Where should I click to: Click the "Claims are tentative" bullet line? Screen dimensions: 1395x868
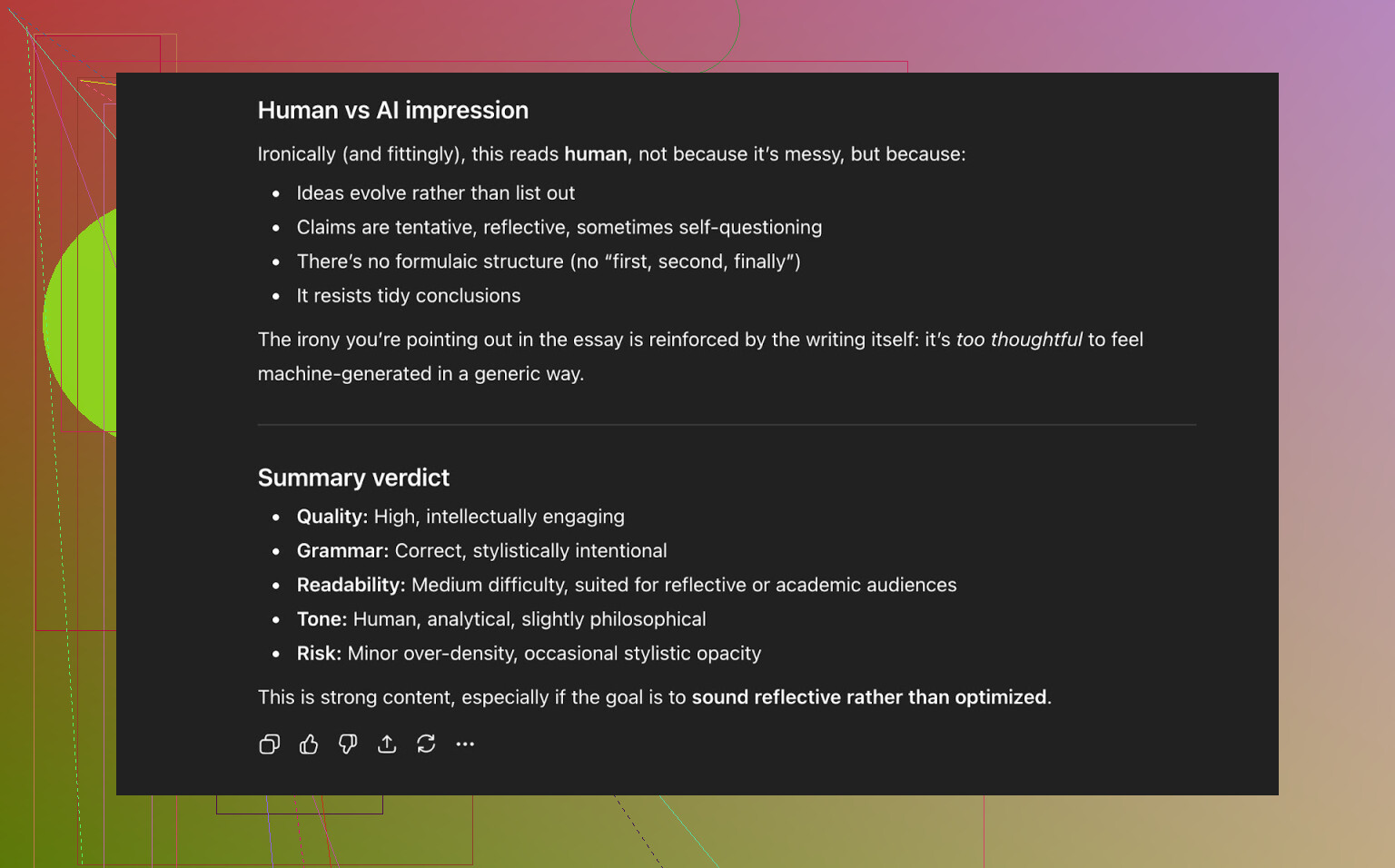(559, 228)
